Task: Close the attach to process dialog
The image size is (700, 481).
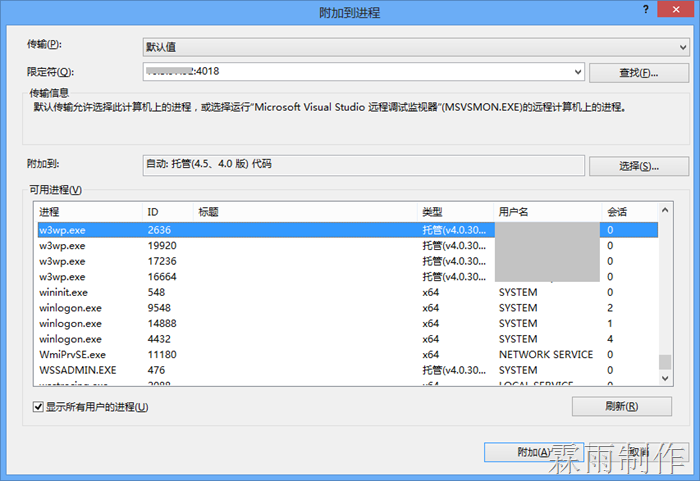Action: (x=676, y=9)
